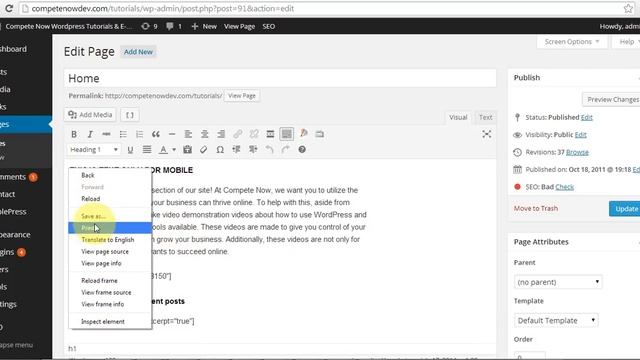Viewport: 640px width, 360px height.
Task: Open editor keyboard shortcuts help icon
Action: coord(302,150)
